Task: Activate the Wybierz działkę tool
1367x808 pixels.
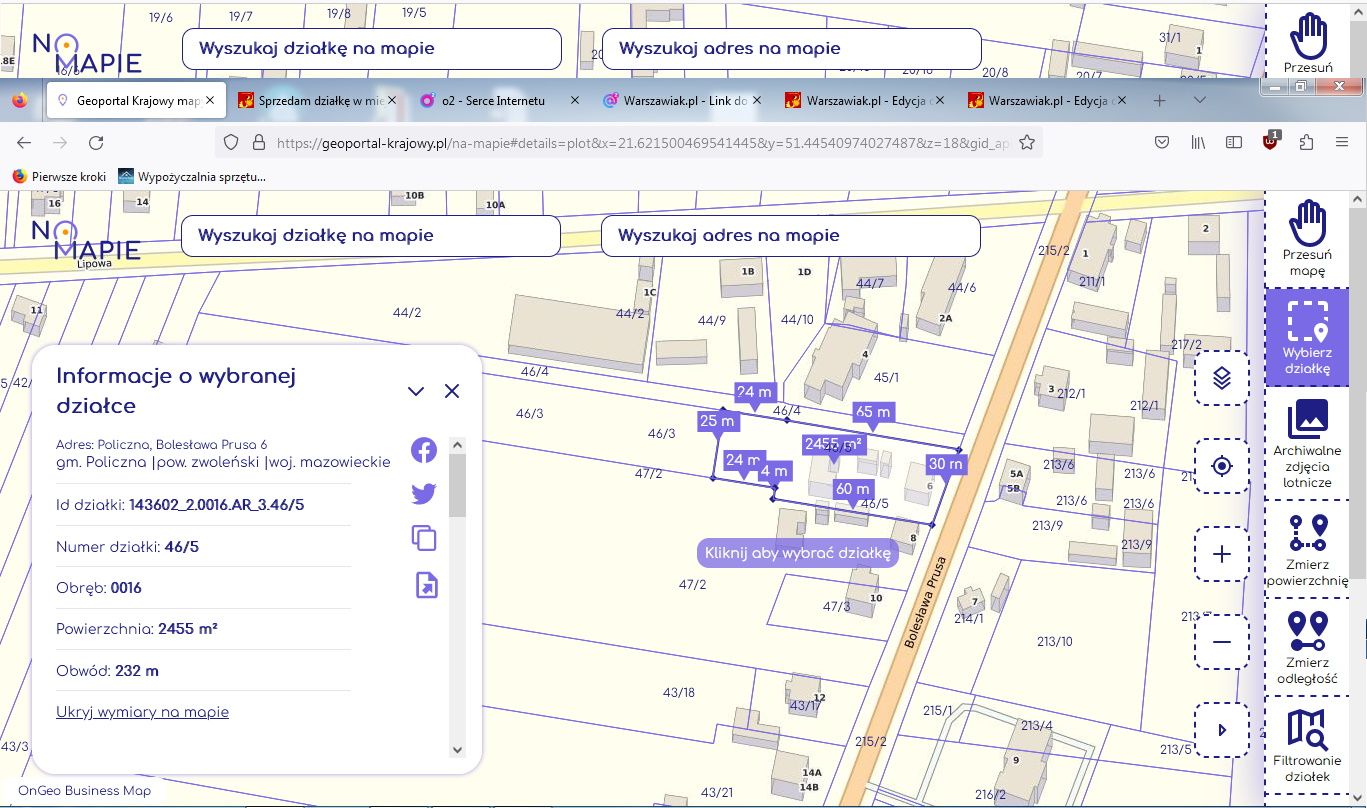Action: click(x=1307, y=337)
